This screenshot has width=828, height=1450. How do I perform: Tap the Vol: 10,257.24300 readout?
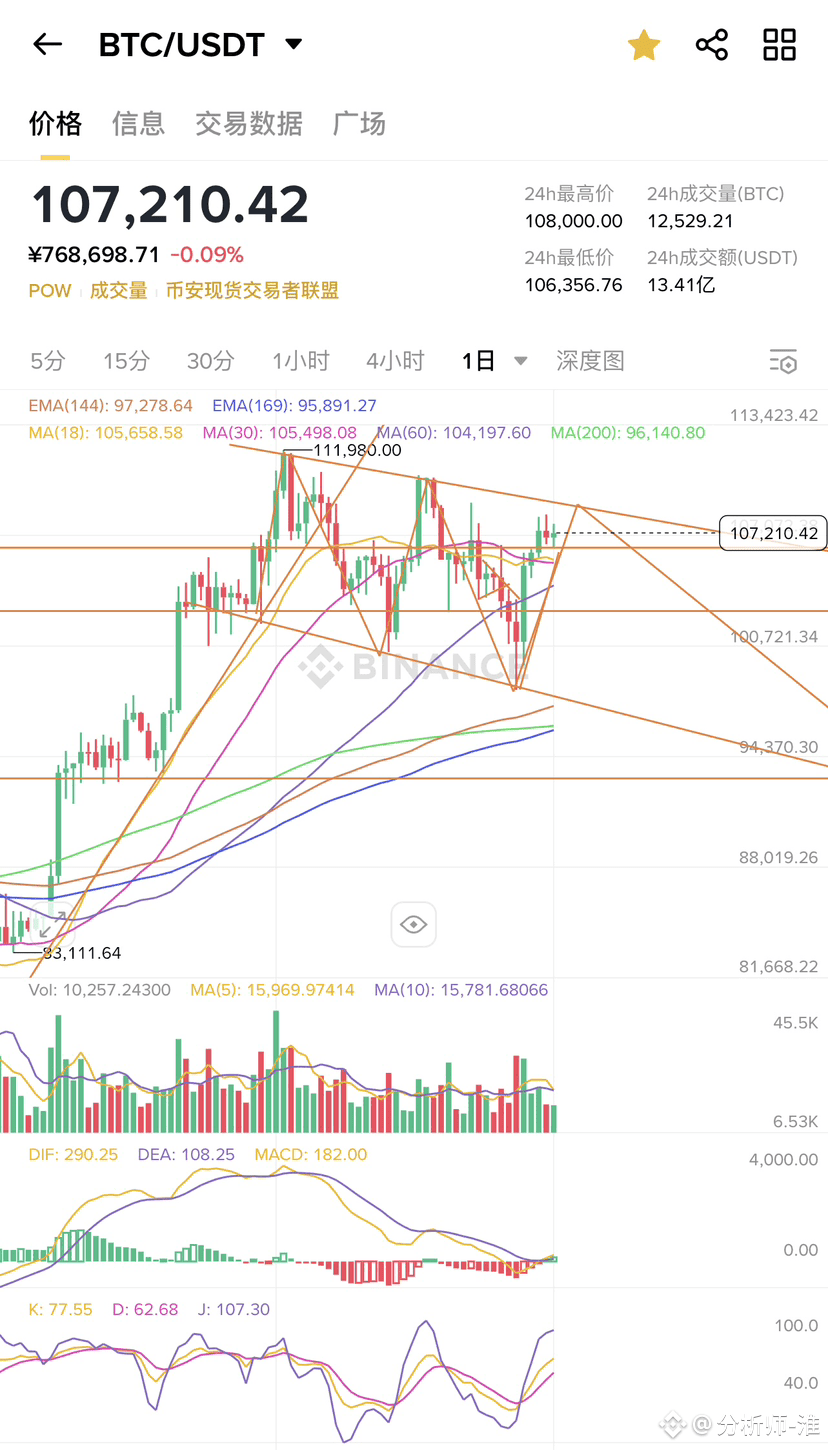[100, 990]
